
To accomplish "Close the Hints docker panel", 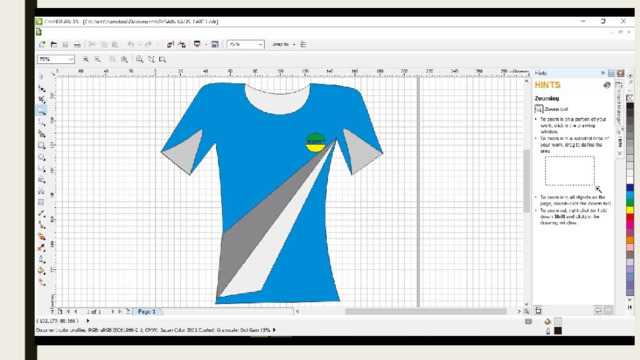I will coord(620,73).
